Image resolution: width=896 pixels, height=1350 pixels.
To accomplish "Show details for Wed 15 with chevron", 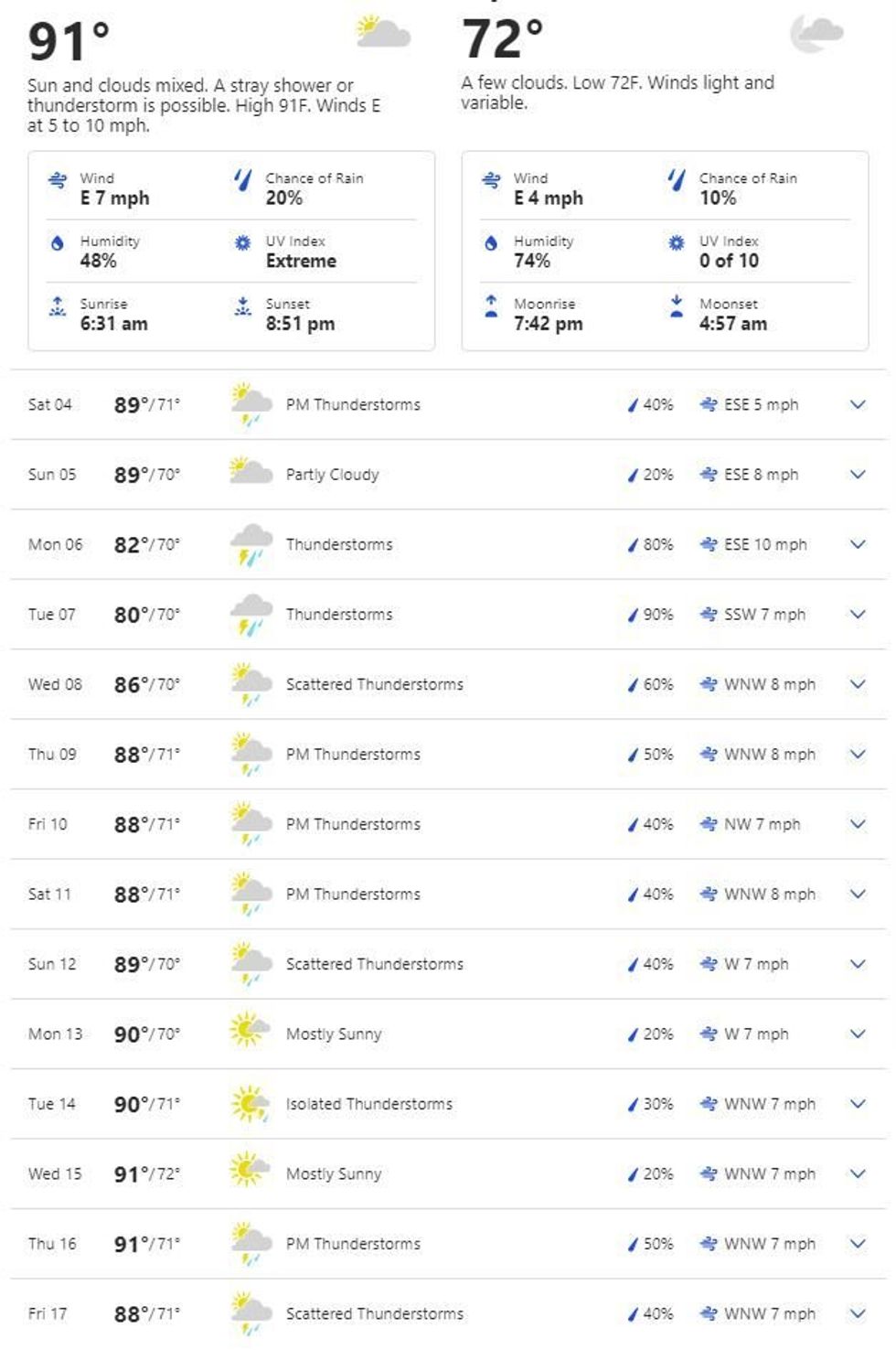I will click(858, 1173).
